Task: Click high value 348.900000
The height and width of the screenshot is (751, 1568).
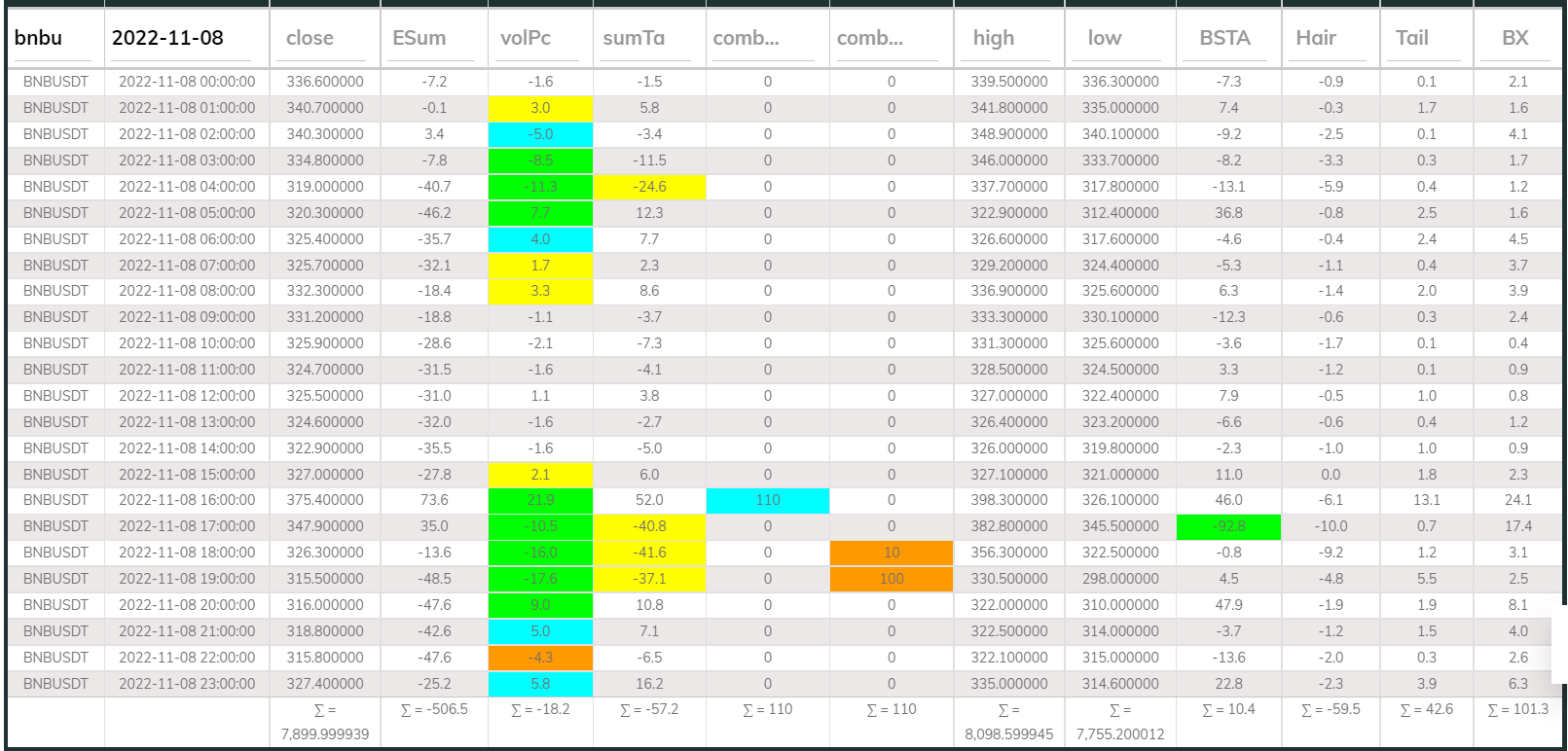Action: (x=1009, y=134)
